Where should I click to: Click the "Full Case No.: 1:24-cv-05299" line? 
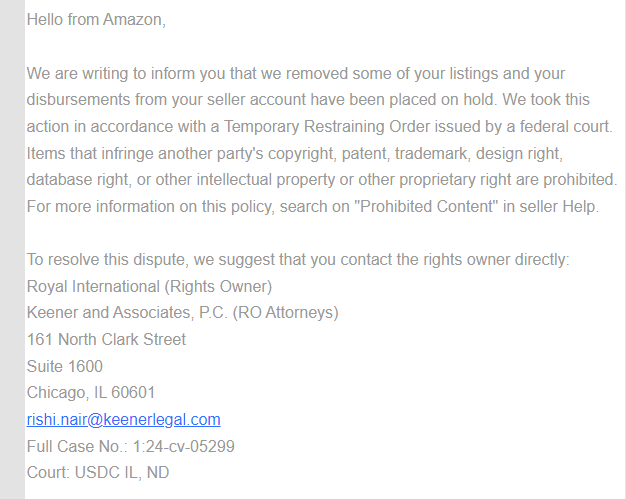coord(131,446)
